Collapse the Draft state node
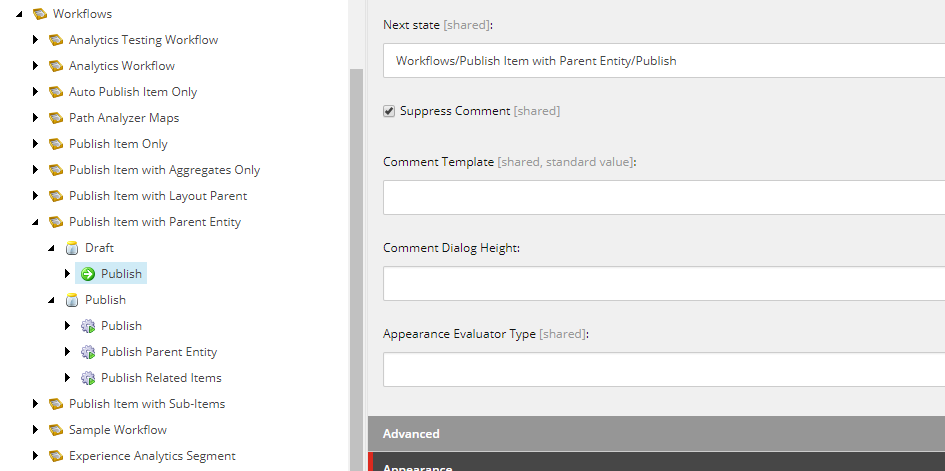Screen dimensions: 945x471 52,248
